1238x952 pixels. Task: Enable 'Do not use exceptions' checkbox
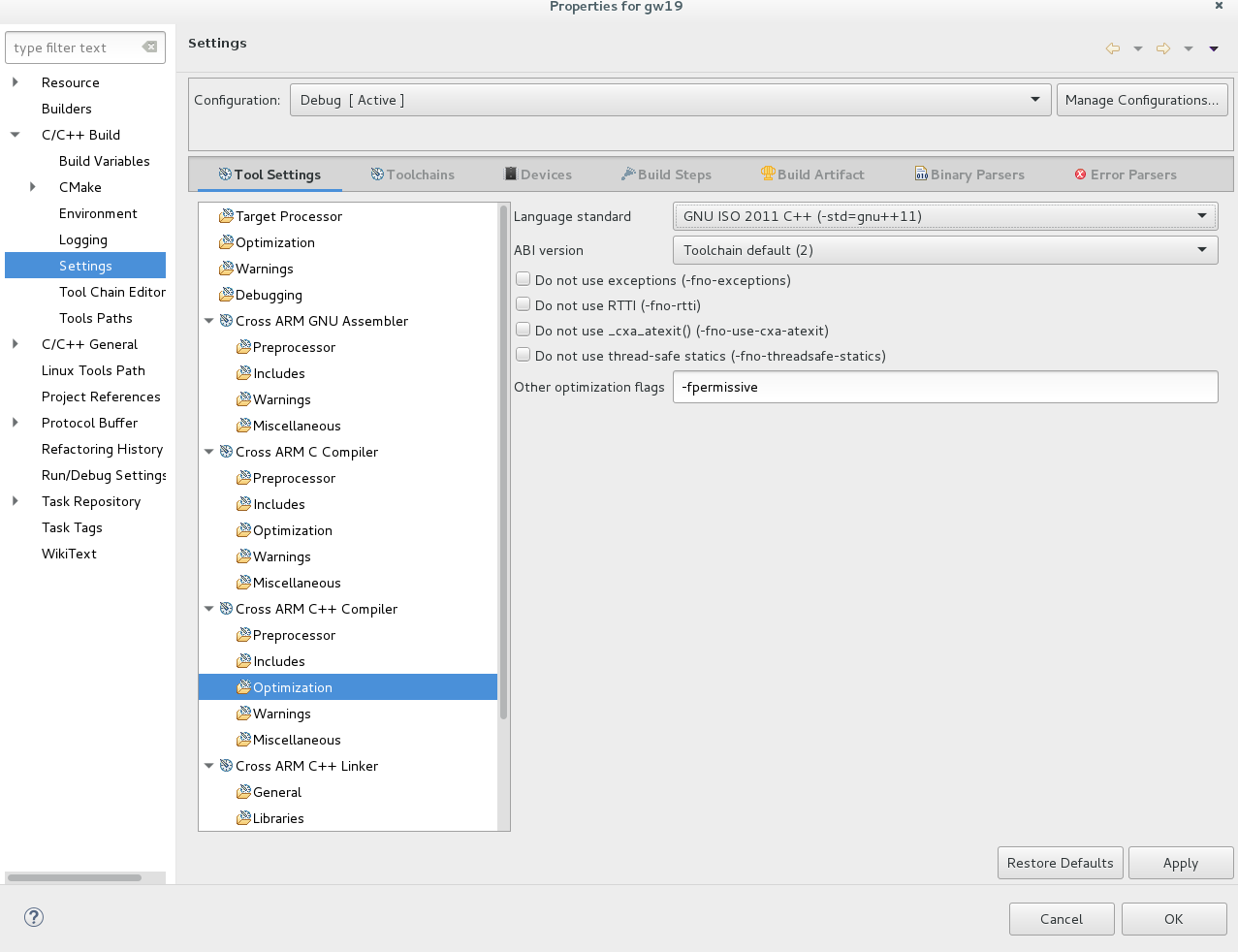click(x=524, y=279)
